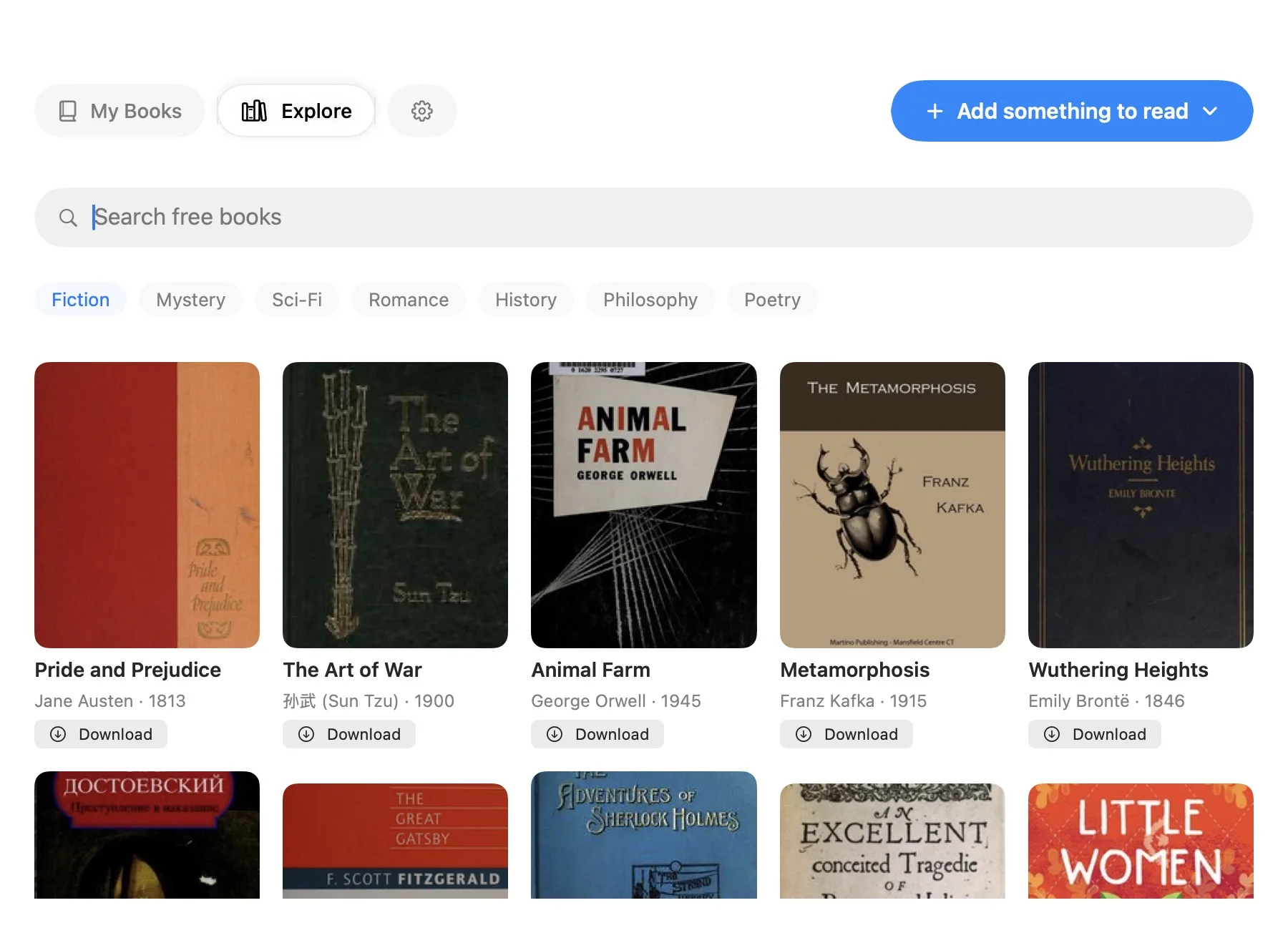Choose the Romance category chip

(409, 300)
